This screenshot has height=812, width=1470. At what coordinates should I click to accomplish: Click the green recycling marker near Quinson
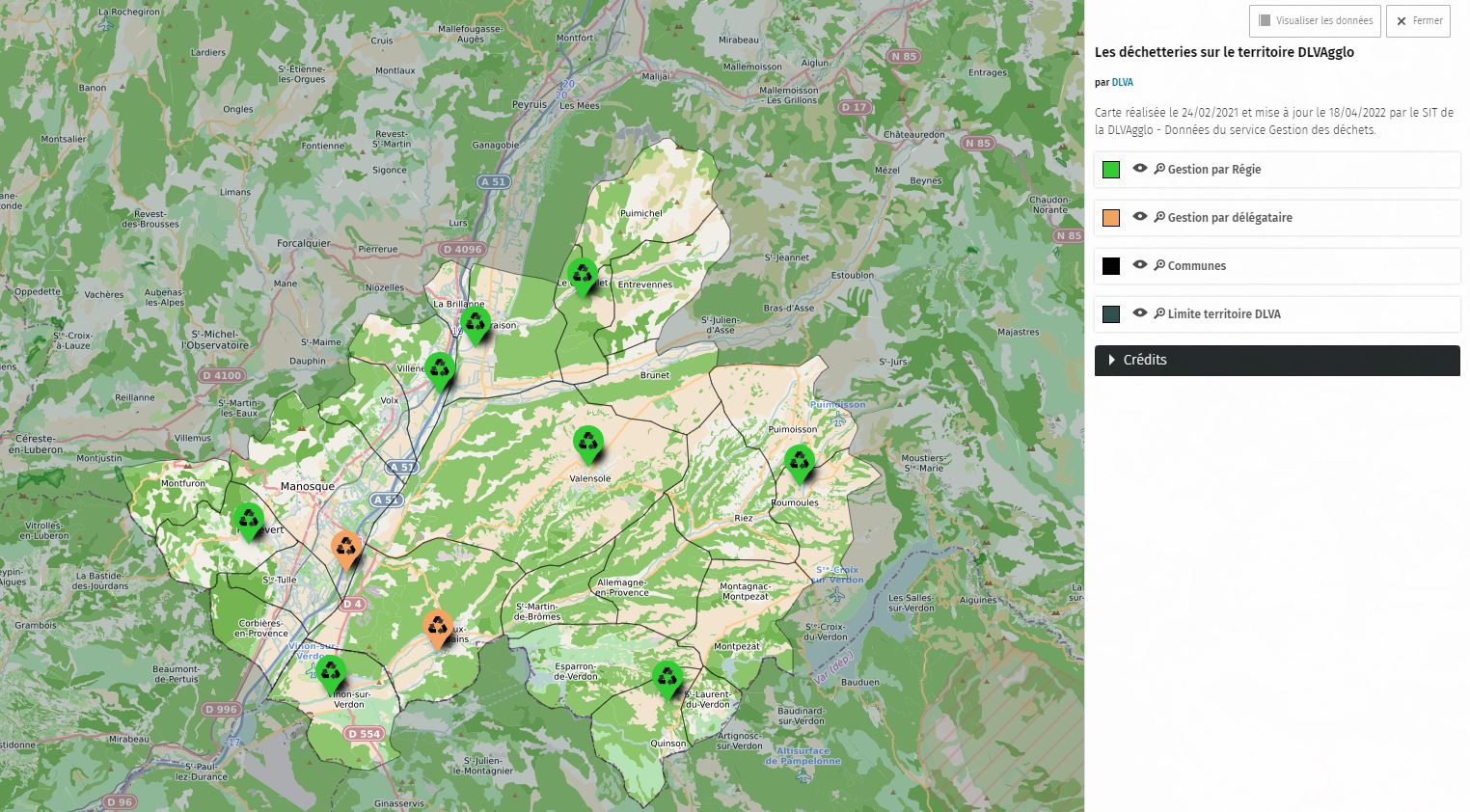point(667,678)
